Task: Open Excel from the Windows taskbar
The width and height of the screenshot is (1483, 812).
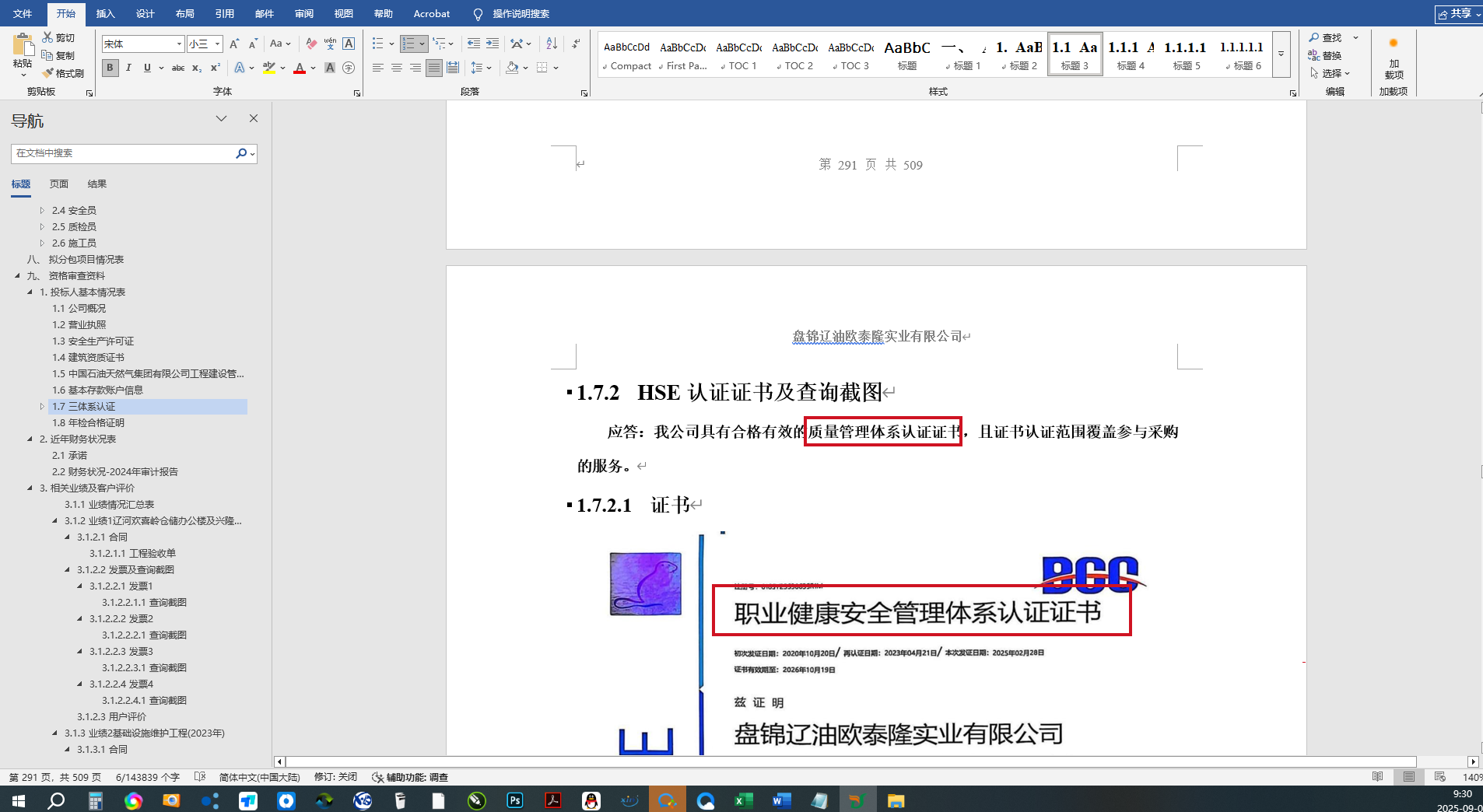Action: click(x=744, y=800)
